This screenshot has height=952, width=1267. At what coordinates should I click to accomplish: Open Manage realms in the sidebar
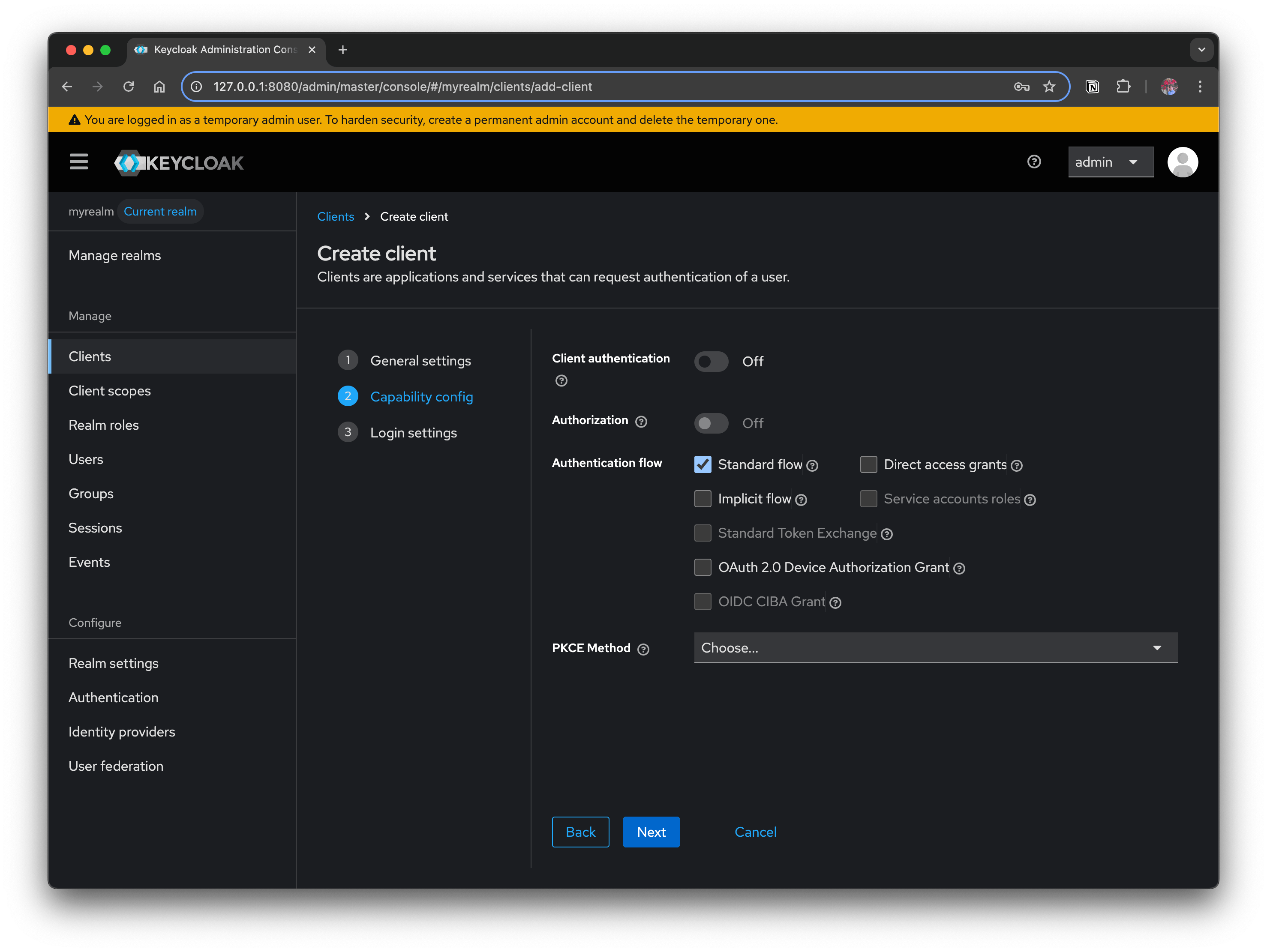[x=172, y=256]
